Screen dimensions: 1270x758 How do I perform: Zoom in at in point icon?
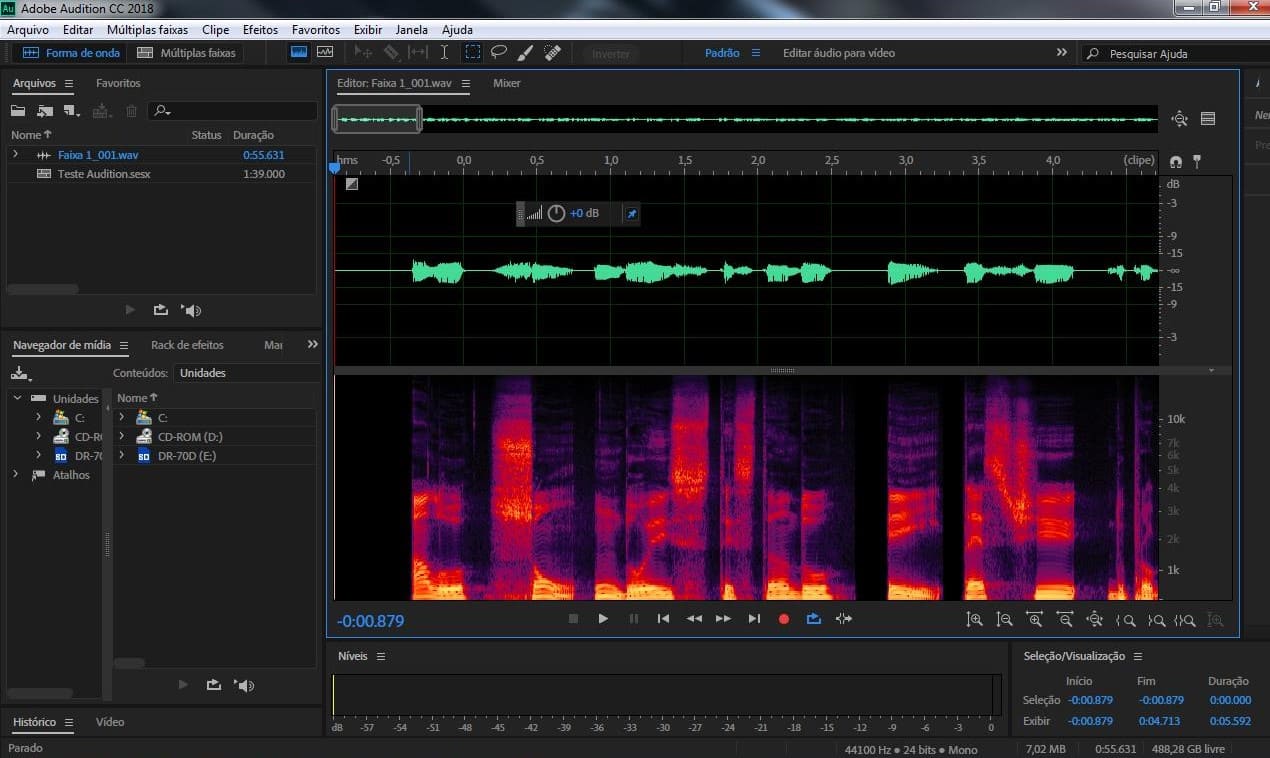pos(1125,620)
